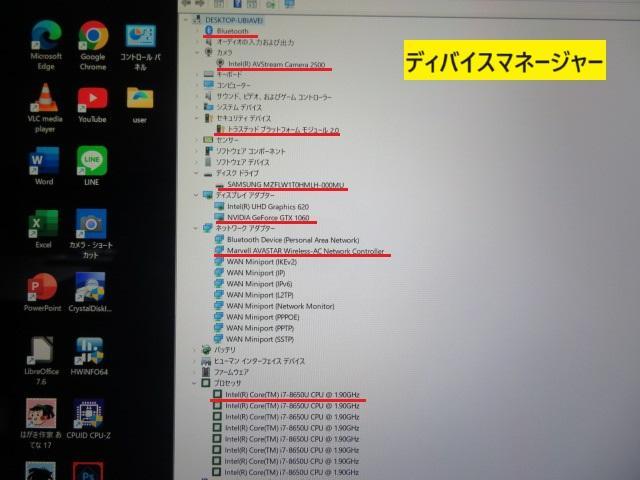Select WAN Miniport (Network Monitor) entry
Screen dimensions: 640x480
pyautogui.click(x=280, y=306)
